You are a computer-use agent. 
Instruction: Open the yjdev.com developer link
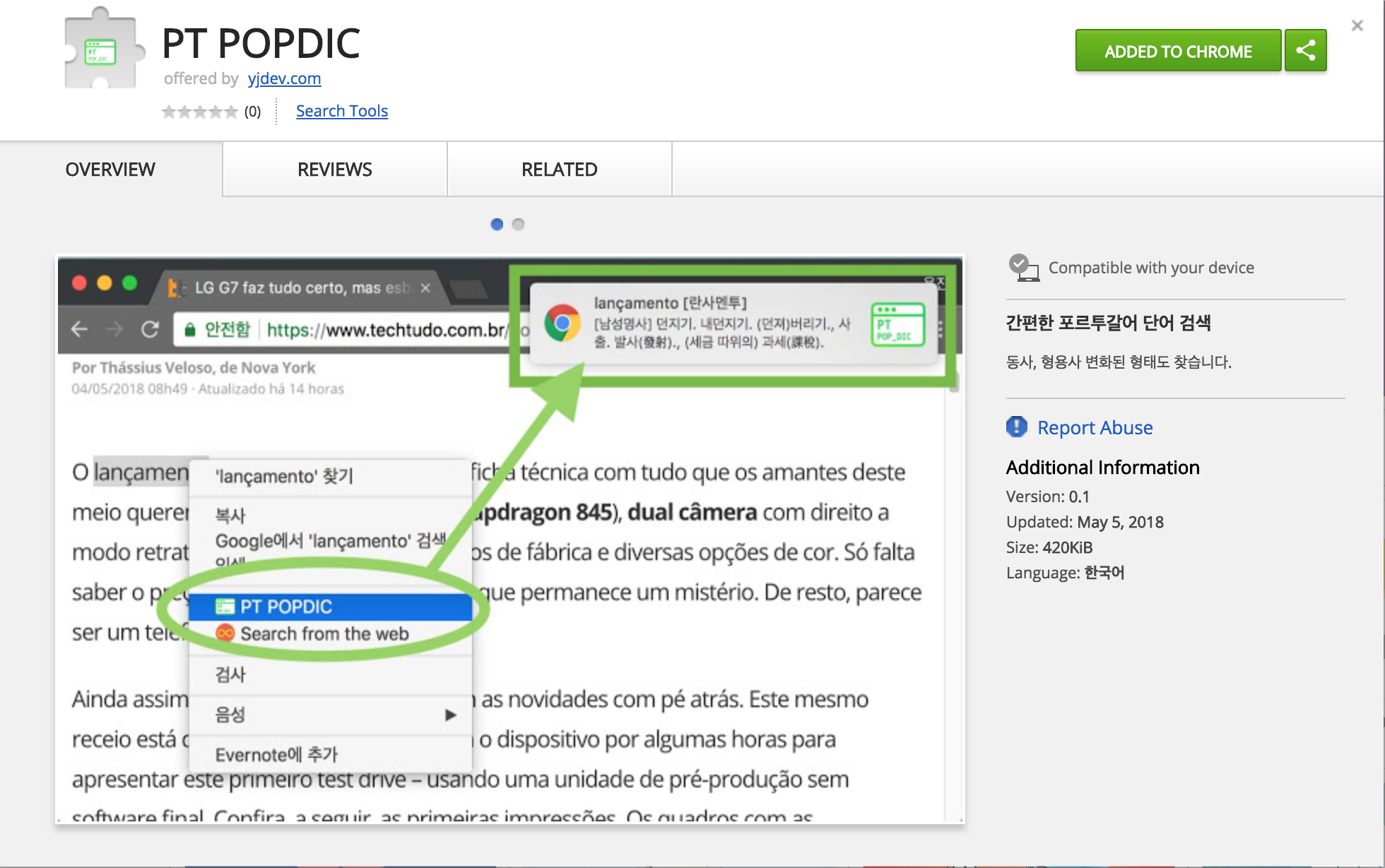284,78
